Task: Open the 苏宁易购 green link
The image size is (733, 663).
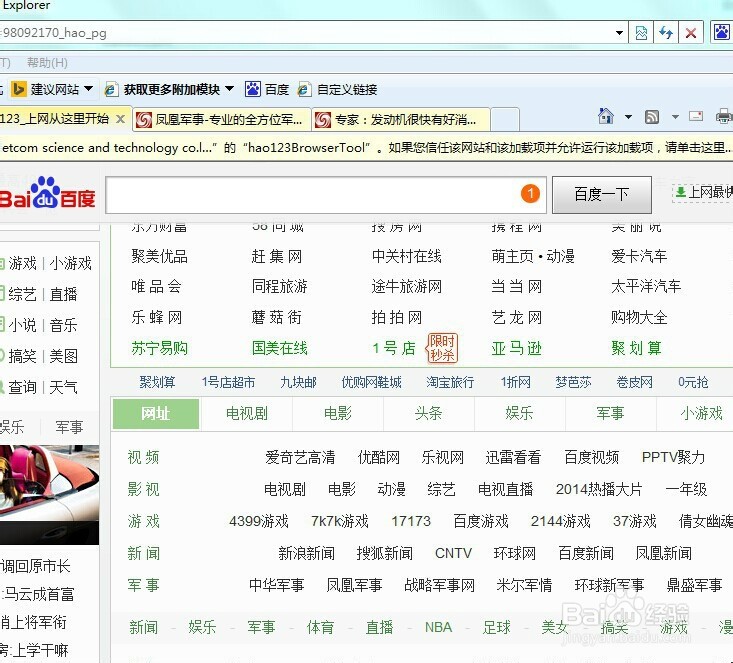Action: [159, 348]
